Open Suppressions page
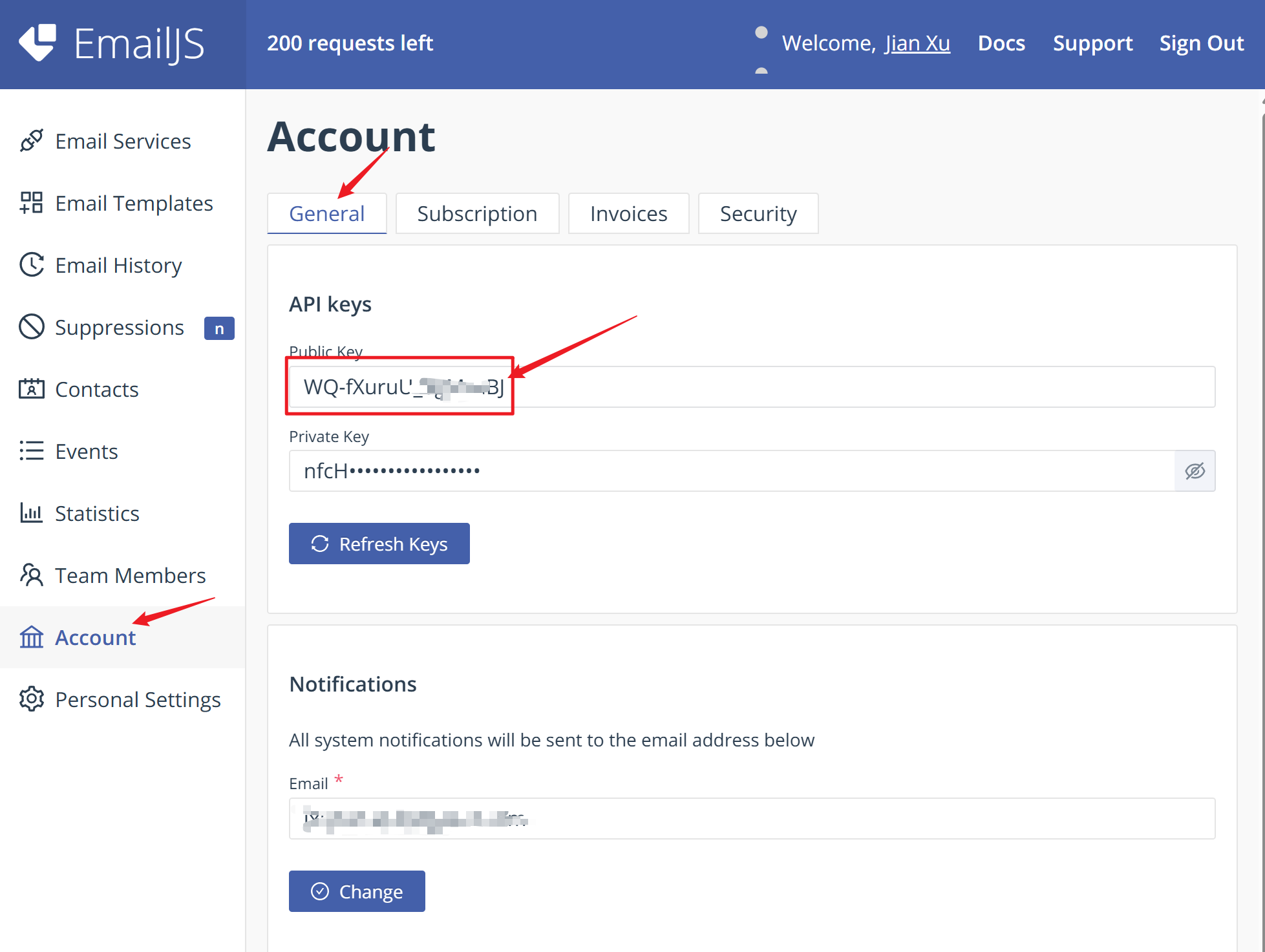Viewport: 1265px width, 952px height. point(123,327)
